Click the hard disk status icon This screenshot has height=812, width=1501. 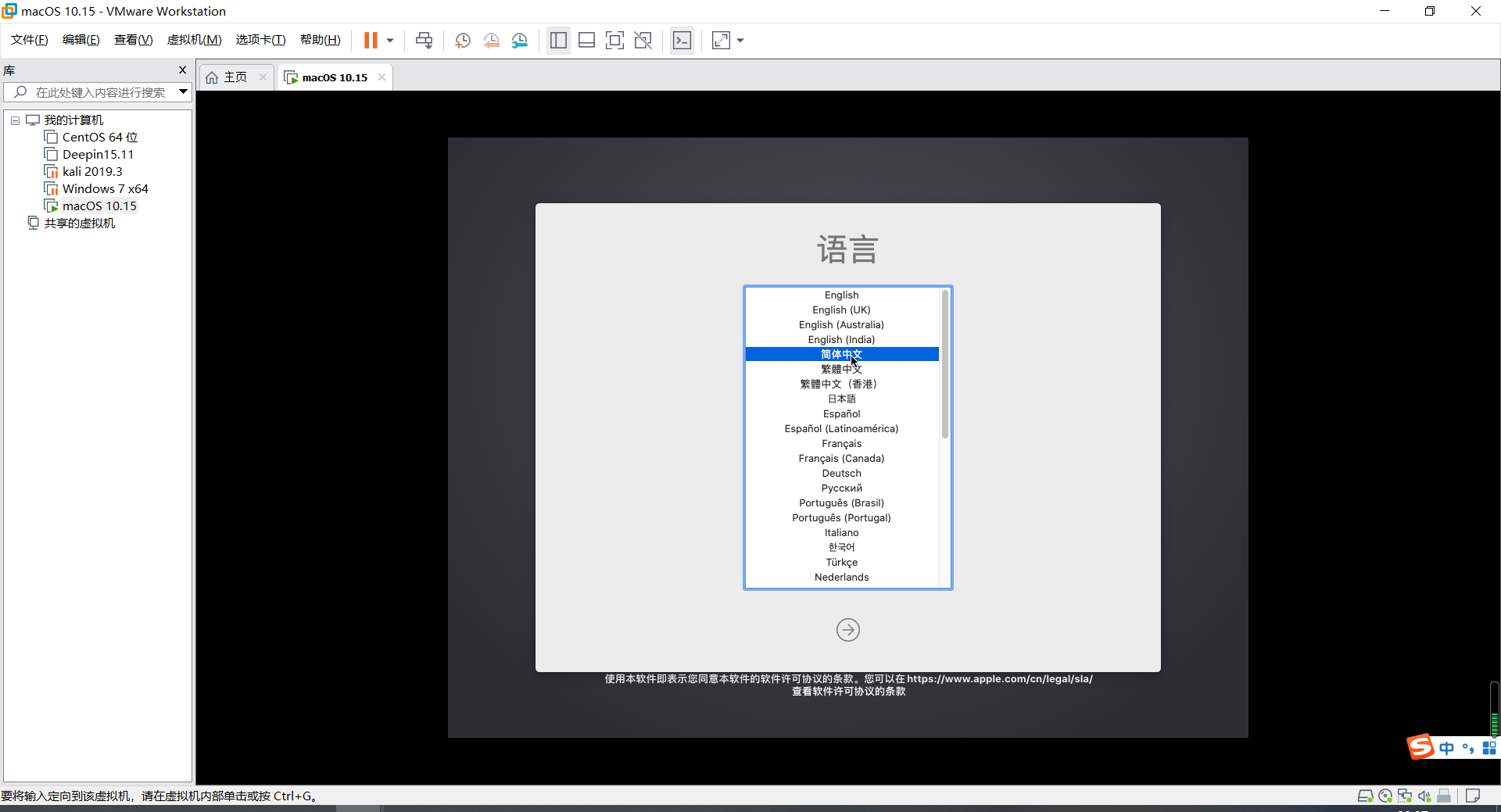(1365, 796)
